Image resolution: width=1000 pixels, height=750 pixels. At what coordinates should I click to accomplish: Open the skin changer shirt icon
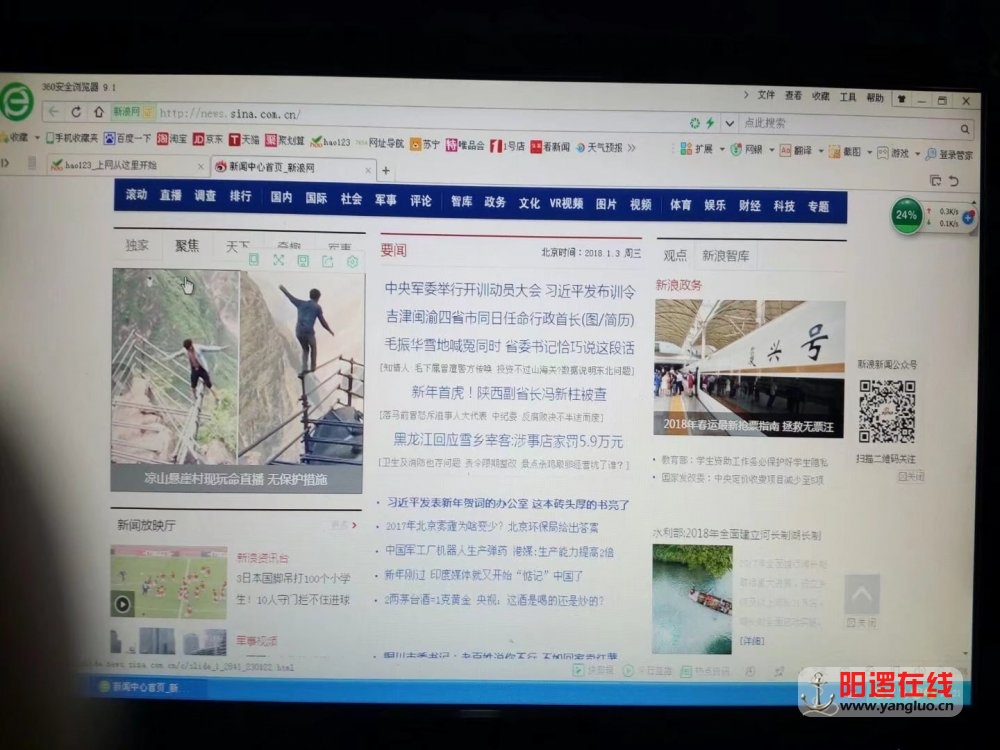(902, 99)
